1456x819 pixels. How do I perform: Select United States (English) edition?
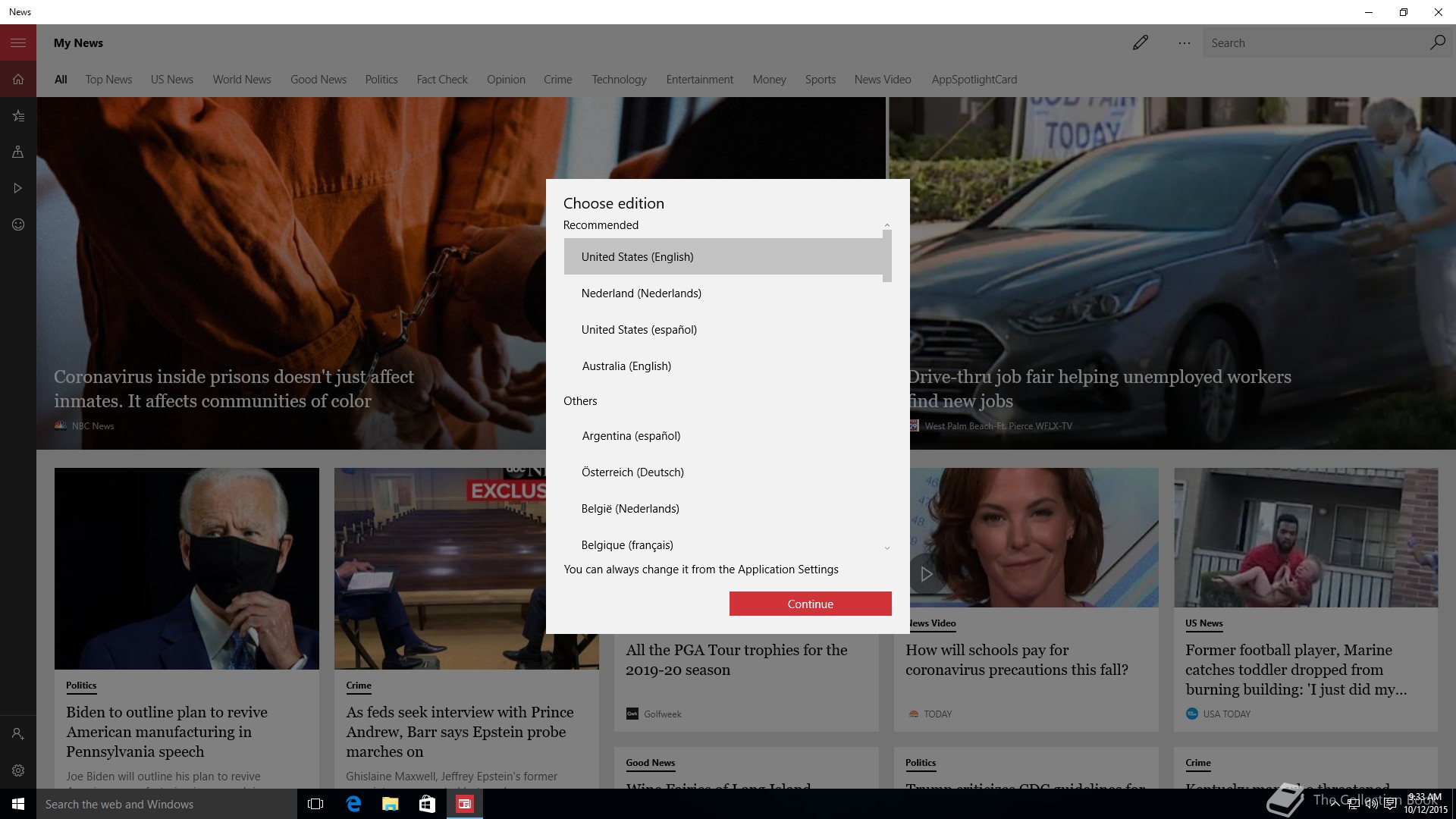pos(723,256)
